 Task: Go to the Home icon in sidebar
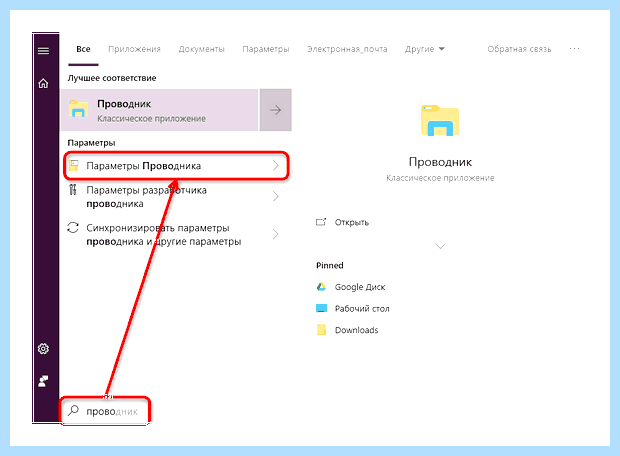[43, 83]
